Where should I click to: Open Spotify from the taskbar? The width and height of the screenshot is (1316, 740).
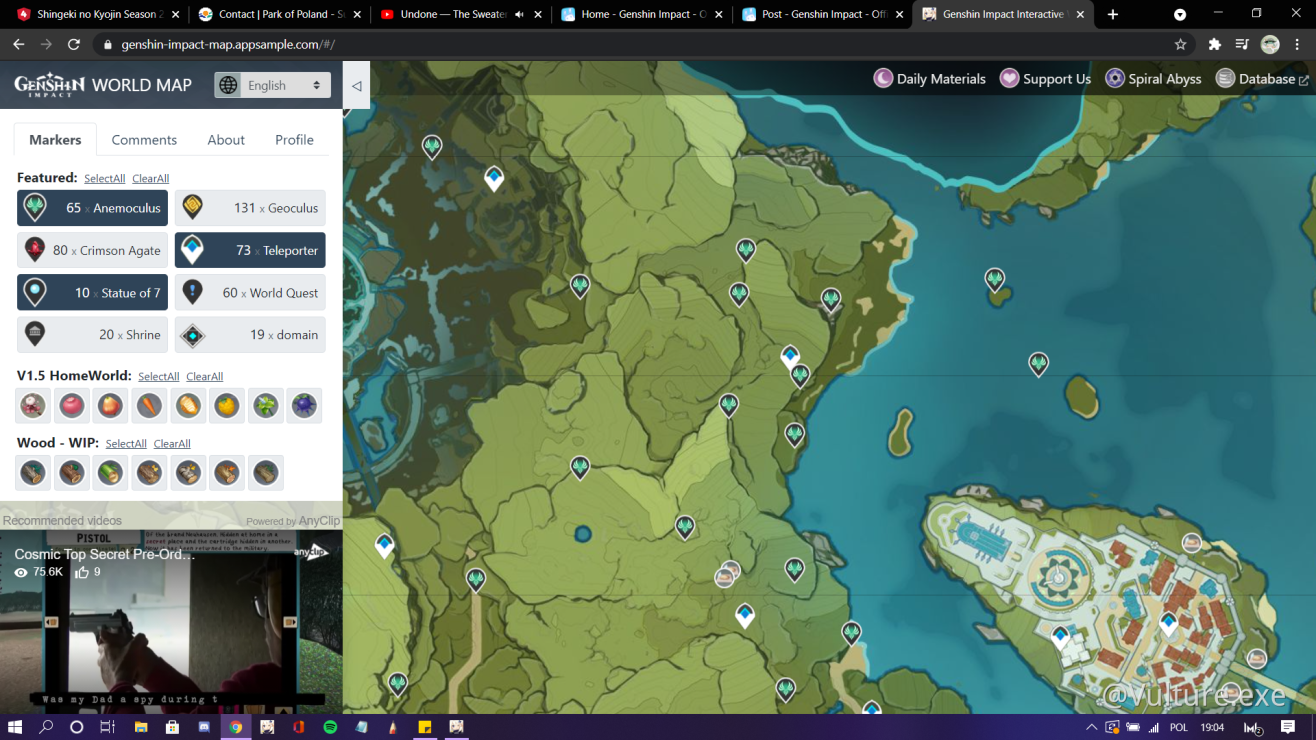click(x=330, y=727)
